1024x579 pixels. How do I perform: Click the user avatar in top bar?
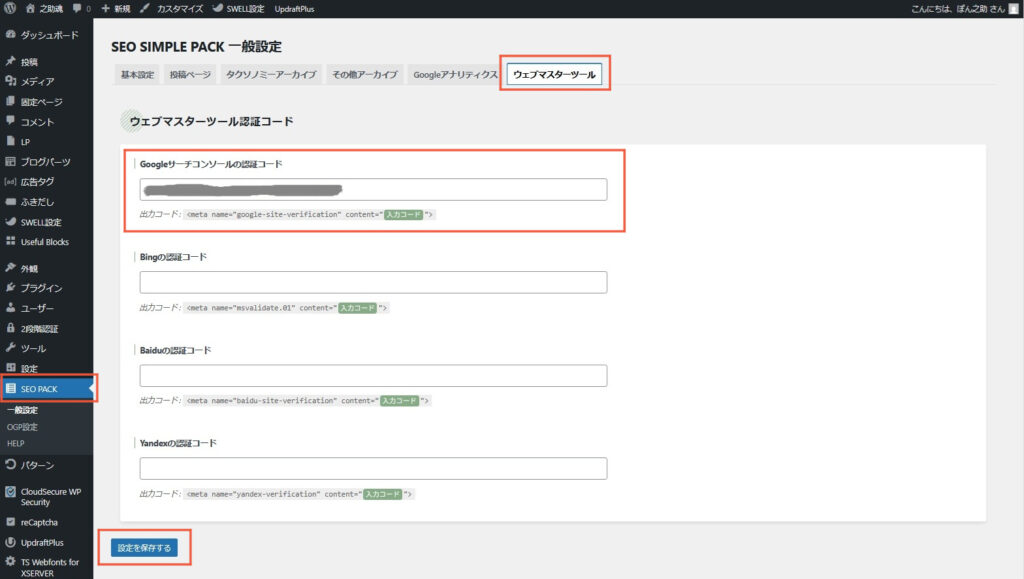1013,8
